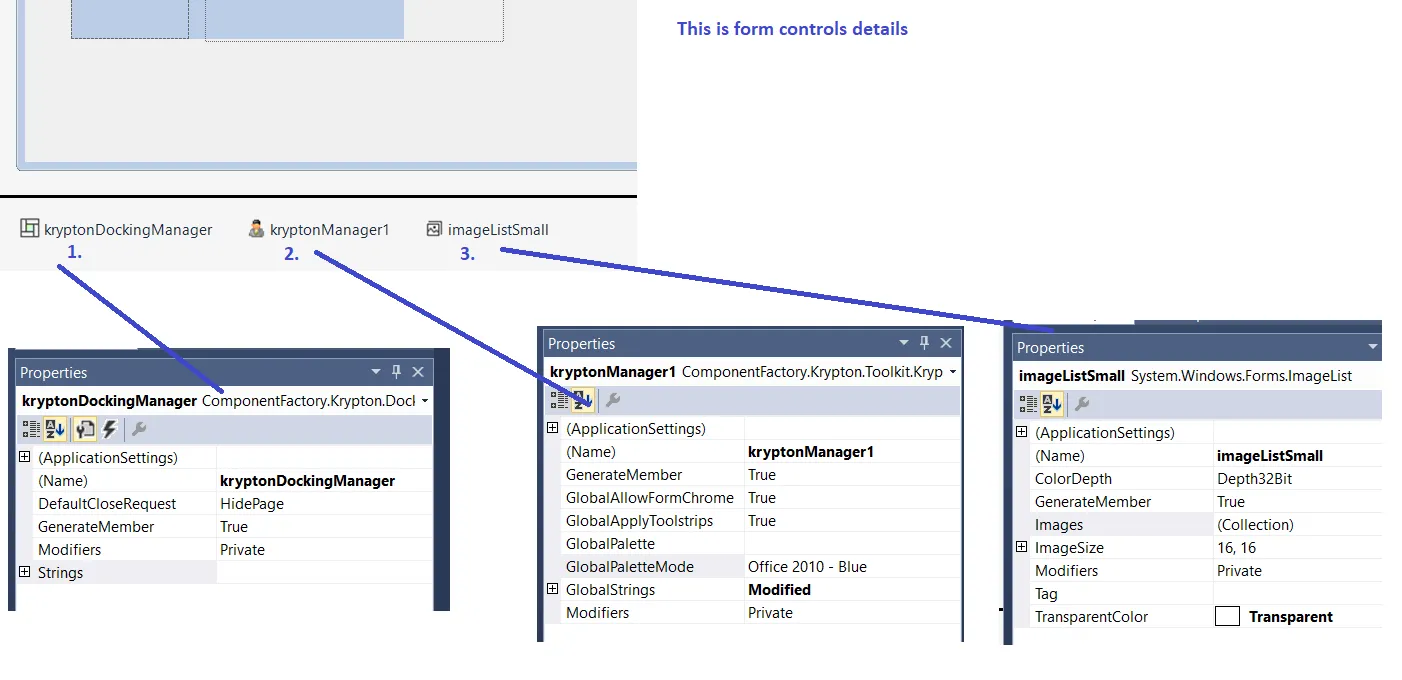Select the TransparentColor white color swatch
The image size is (1402, 680).
click(x=1227, y=616)
